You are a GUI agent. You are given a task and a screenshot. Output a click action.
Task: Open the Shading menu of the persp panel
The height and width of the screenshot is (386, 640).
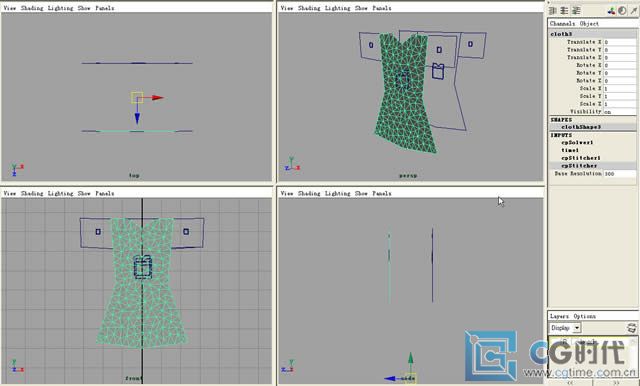point(309,8)
